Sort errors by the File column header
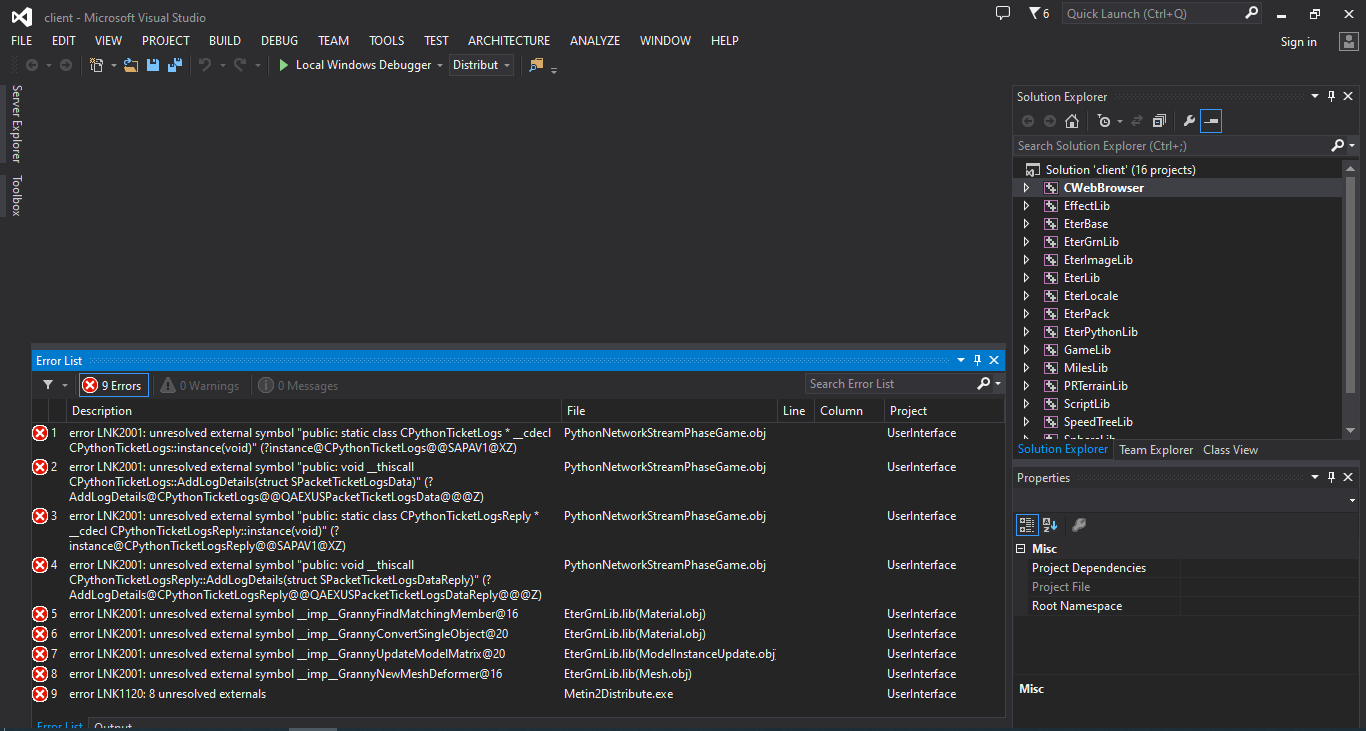1366x731 pixels. point(670,411)
